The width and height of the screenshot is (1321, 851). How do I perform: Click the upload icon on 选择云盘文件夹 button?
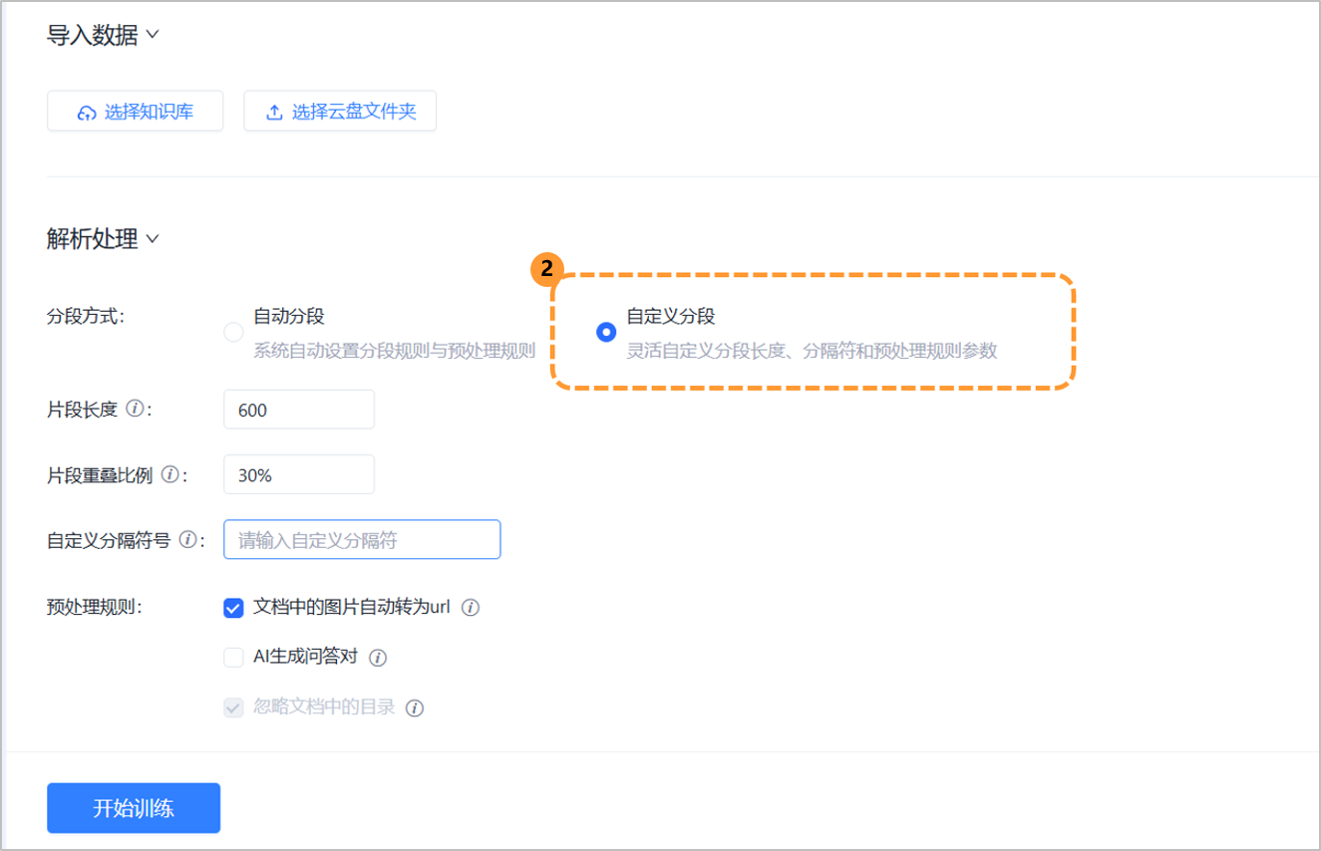coord(273,111)
